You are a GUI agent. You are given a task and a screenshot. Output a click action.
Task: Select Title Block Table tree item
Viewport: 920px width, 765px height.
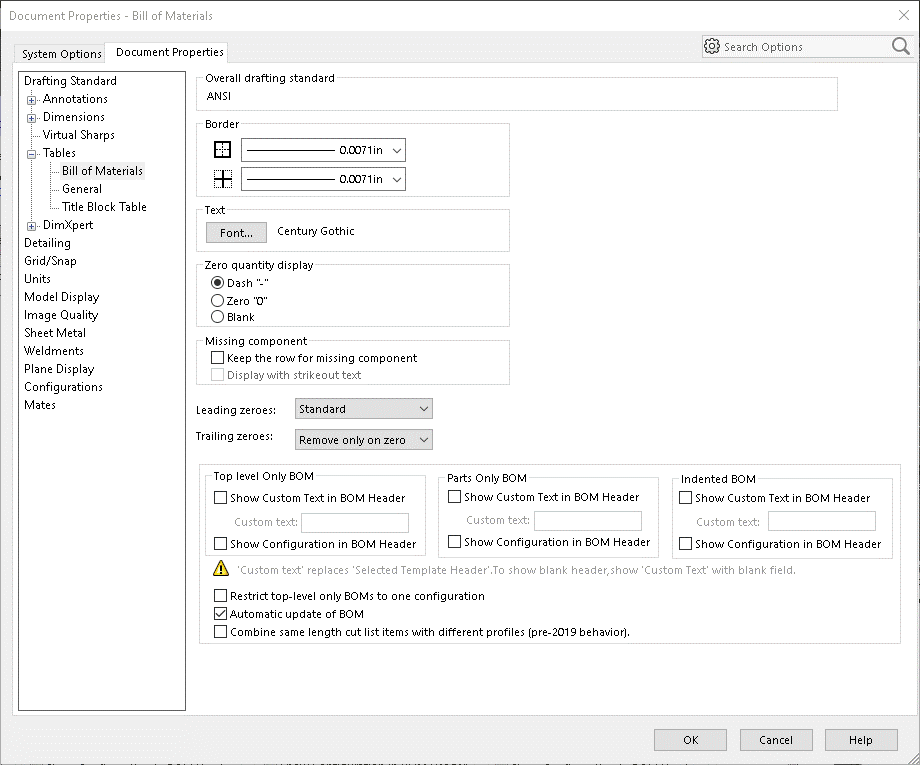(104, 207)
